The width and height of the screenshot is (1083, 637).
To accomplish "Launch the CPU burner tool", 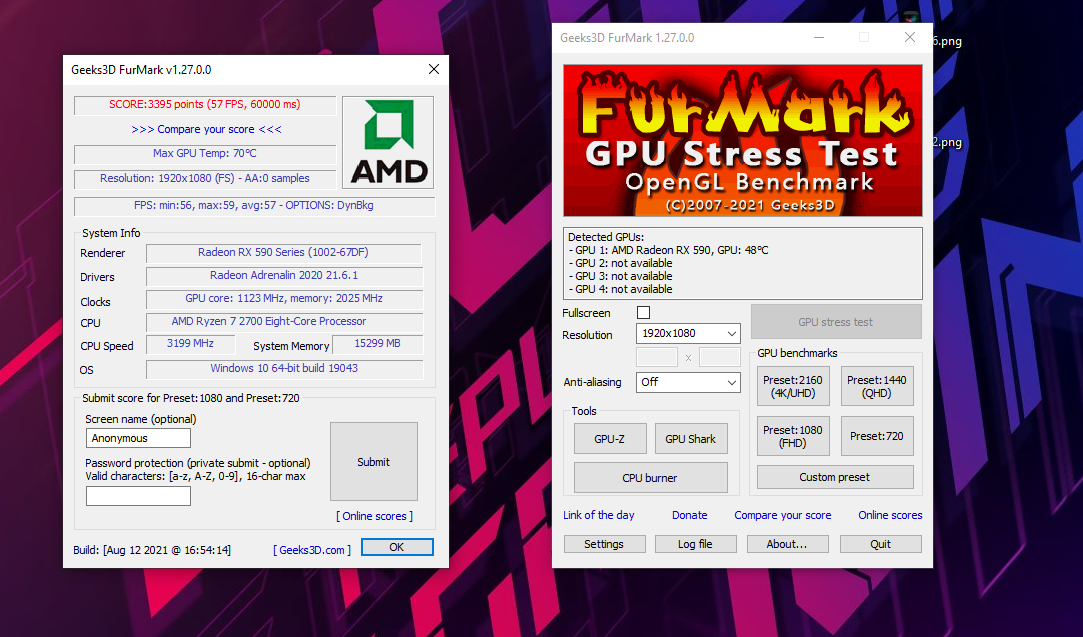I will tap(650, 477).
